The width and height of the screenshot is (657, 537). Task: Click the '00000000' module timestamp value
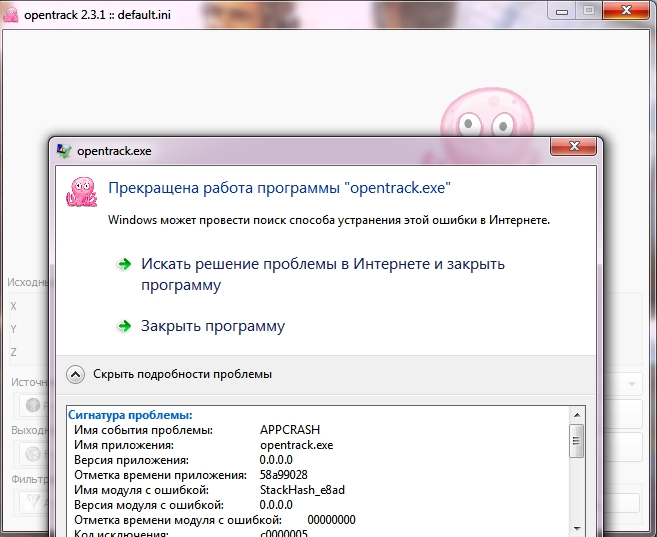(x=331, y=520)
